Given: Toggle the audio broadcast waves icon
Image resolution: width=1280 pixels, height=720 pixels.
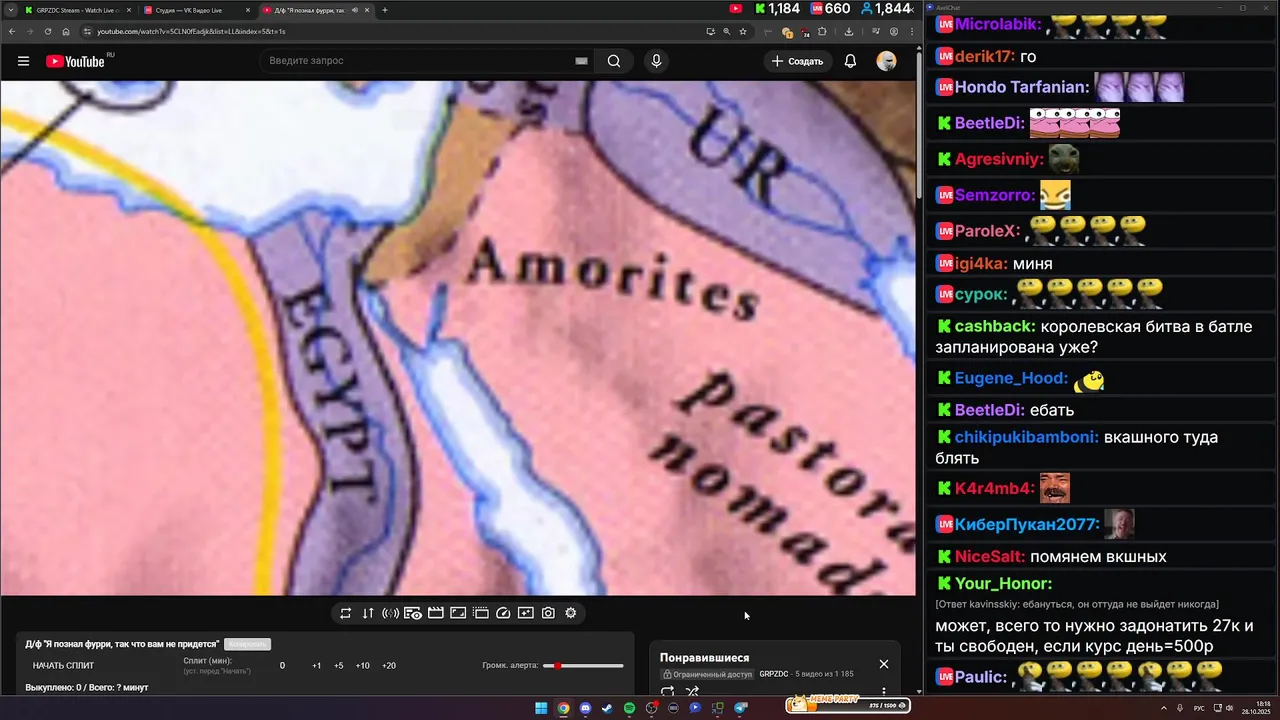Looking at the screenshot, I should (390, 613).
